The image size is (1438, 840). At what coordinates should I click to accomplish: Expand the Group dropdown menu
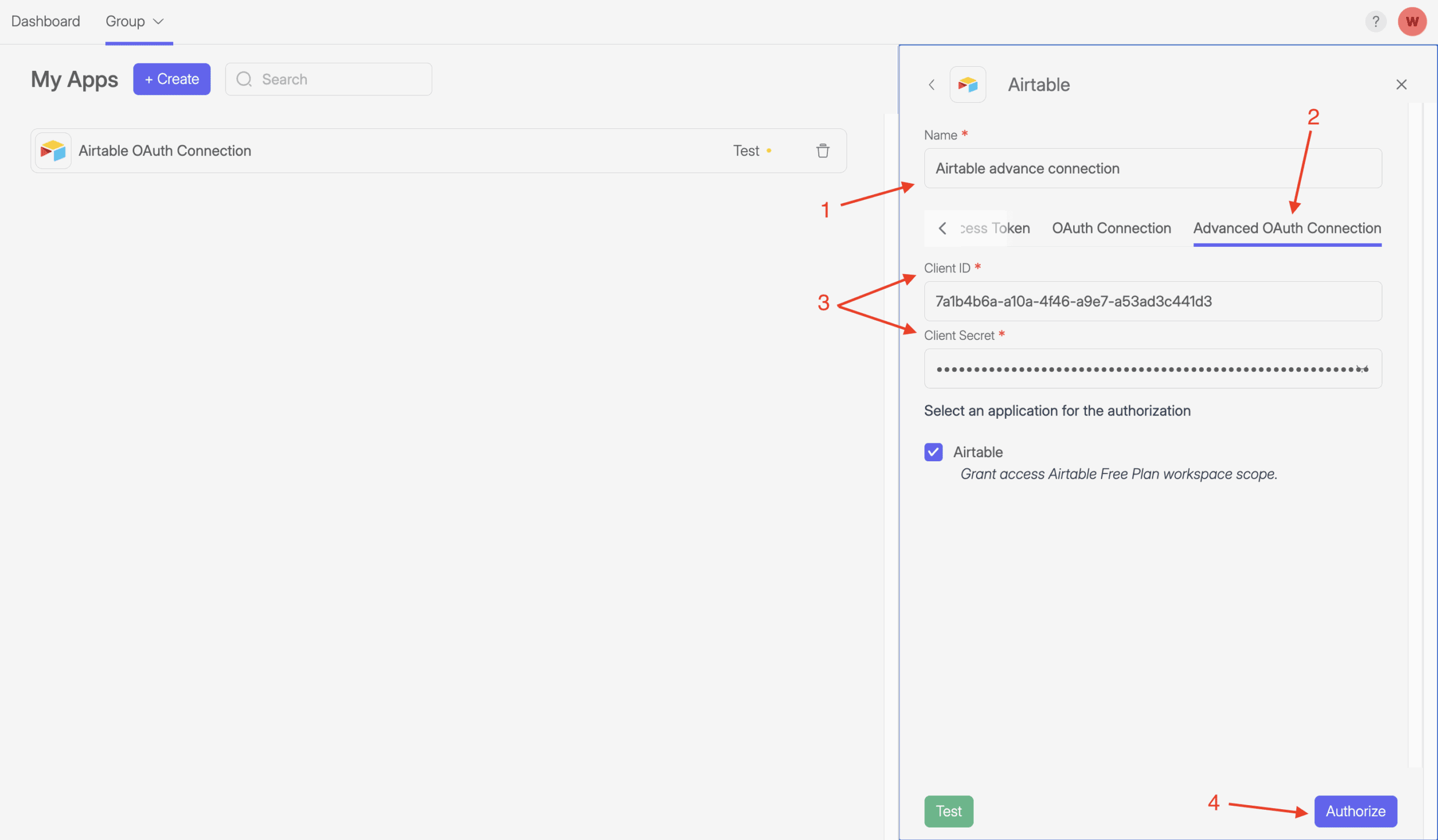pyautogui.click(x=135, y=21)
